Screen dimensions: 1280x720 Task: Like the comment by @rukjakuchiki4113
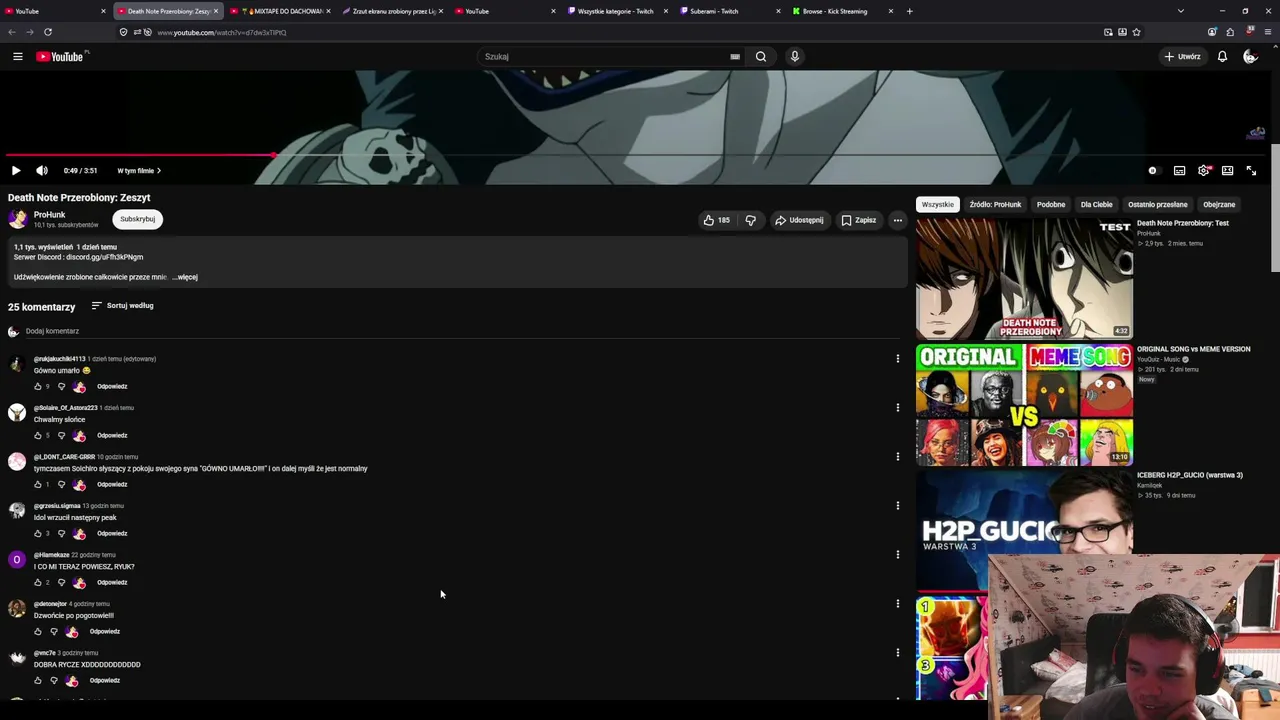pyautogui.click(x=38, y=387)
